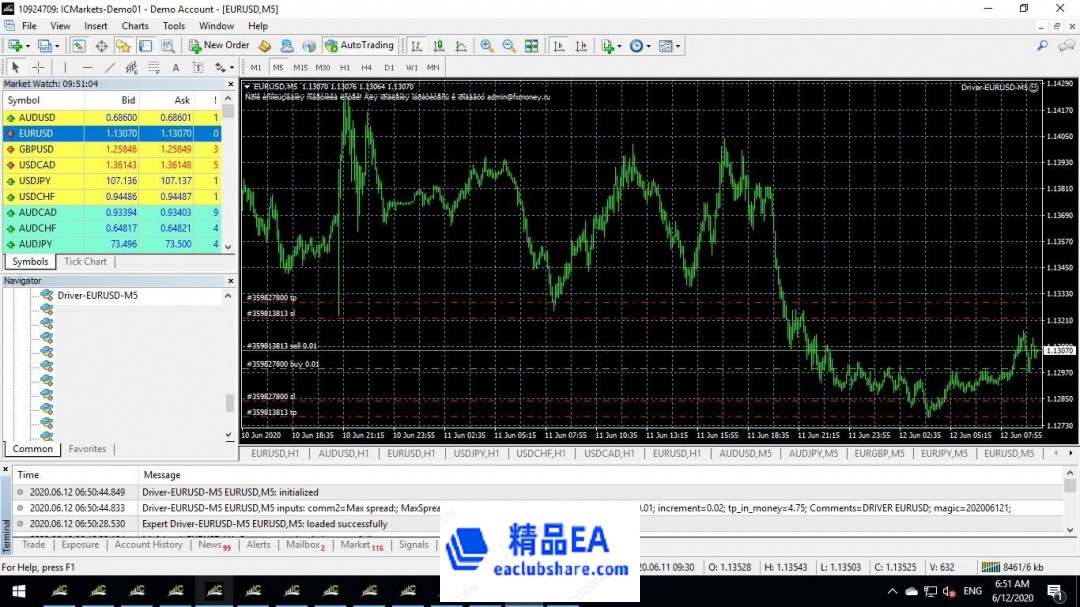Open the Charts menu
Viewport: 1080px width, 607px height.
pyautogui.click(x=135, y=26)
